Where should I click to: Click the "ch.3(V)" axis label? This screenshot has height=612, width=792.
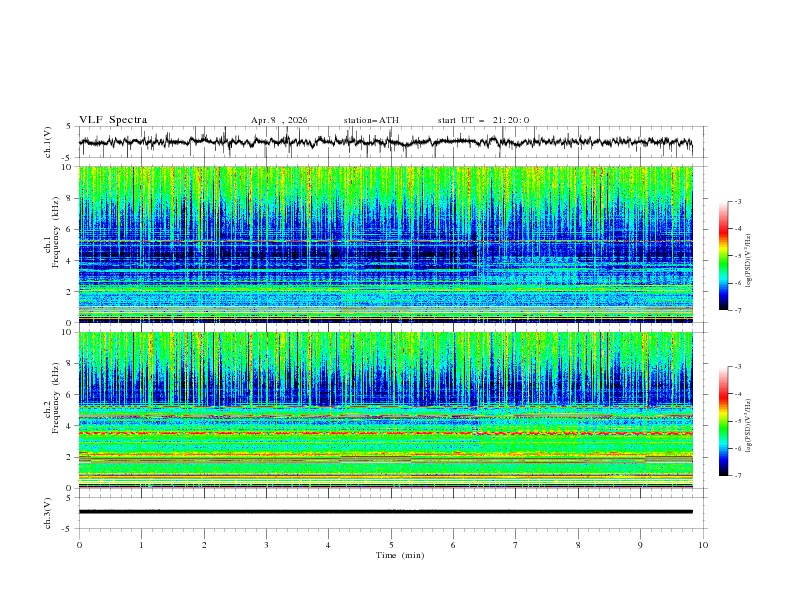[x=48, y=513]
